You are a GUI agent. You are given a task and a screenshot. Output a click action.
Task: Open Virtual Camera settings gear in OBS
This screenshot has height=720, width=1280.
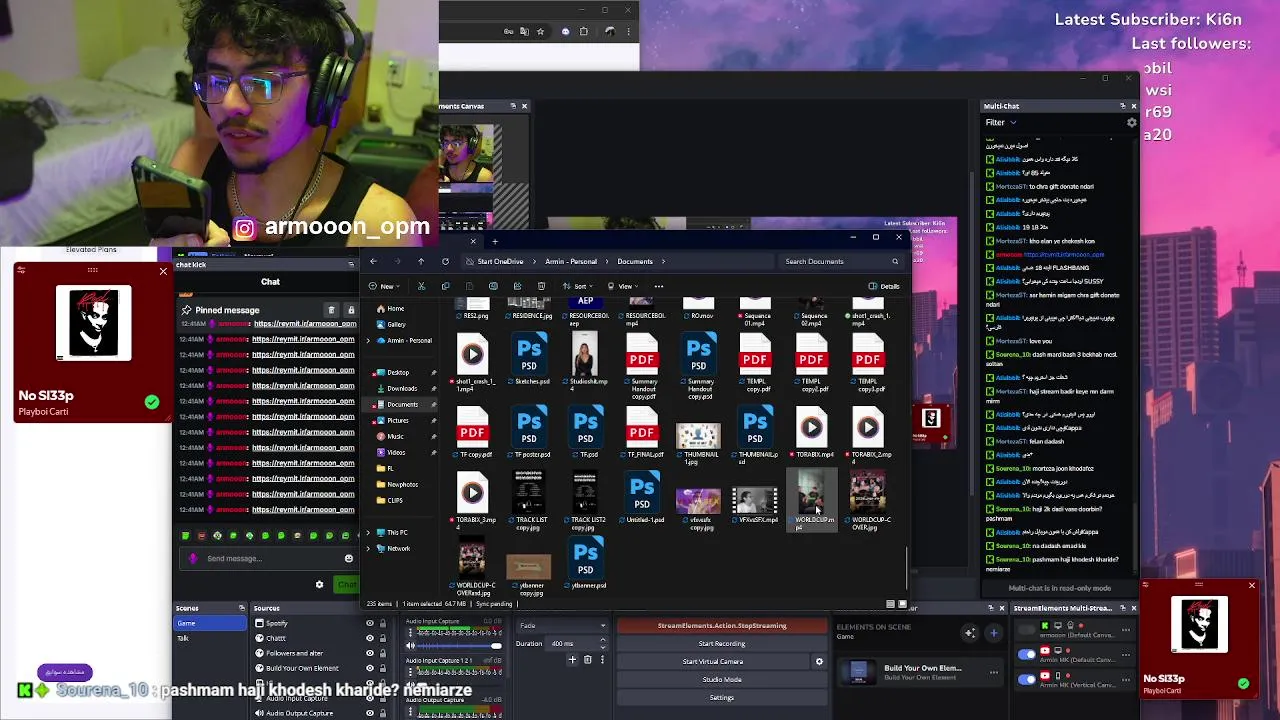click(x=819, y=661)
